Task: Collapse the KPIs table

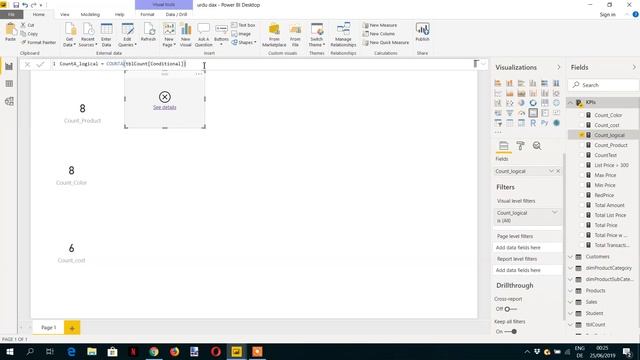Action: 571,102
